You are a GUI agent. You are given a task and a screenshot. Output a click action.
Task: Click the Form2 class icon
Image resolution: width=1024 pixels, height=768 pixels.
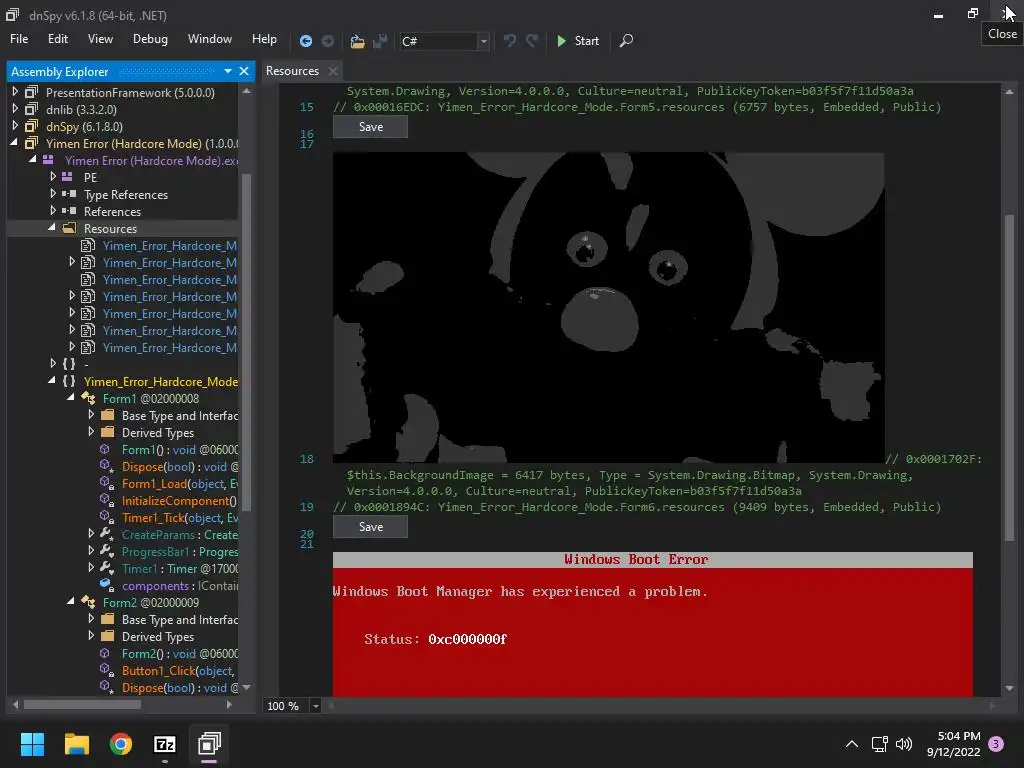(88, 602)
